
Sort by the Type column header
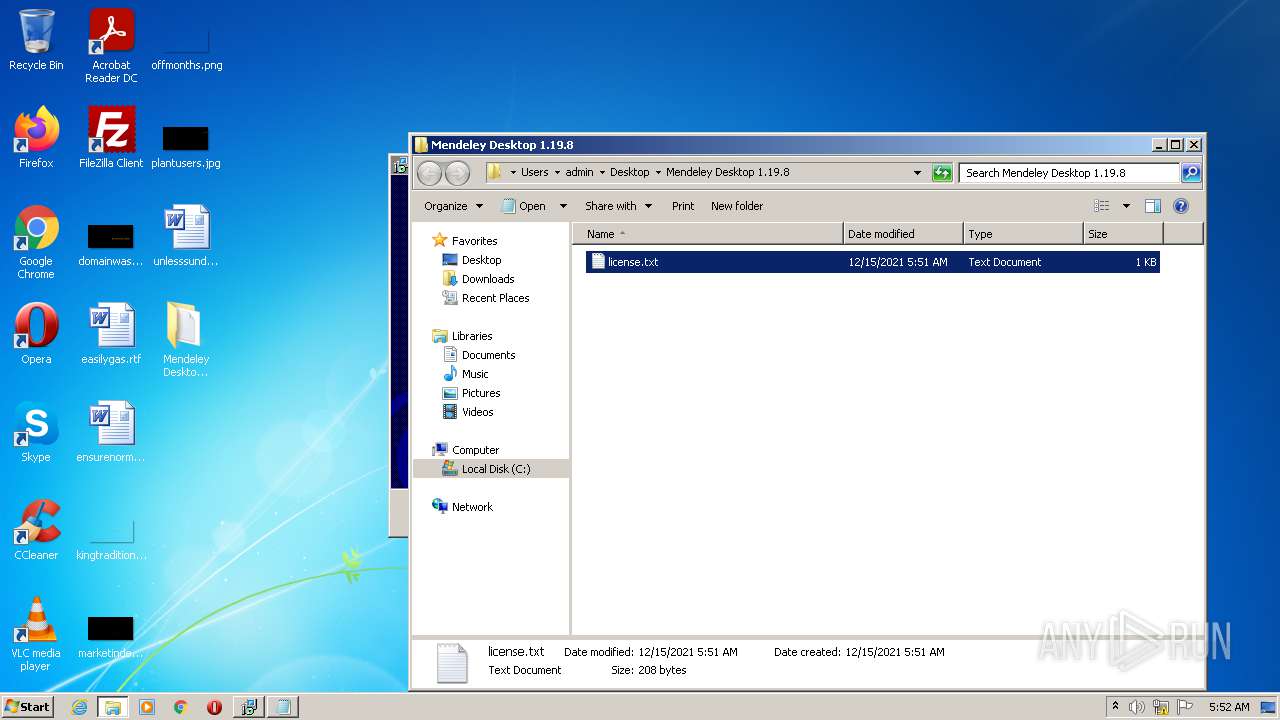point(1023,234)
